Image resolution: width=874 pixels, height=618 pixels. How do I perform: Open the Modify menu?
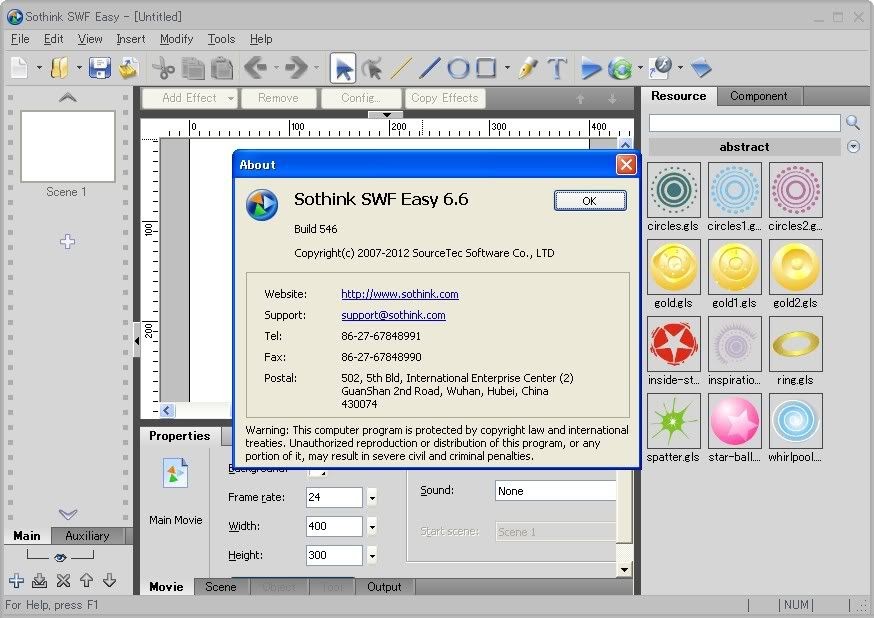tap(176, 39)
